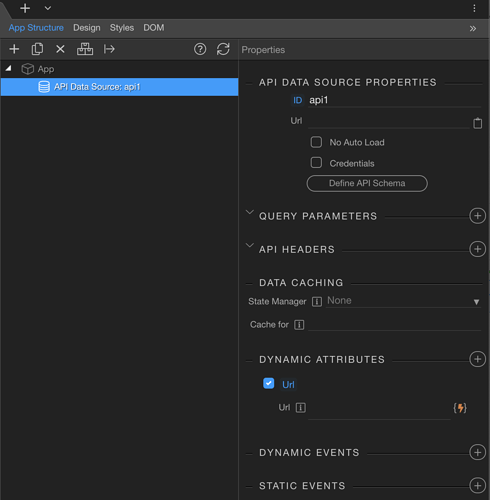490x500 pixels.
Task: Click into the Cache for input field
Action: click(395, 325)
